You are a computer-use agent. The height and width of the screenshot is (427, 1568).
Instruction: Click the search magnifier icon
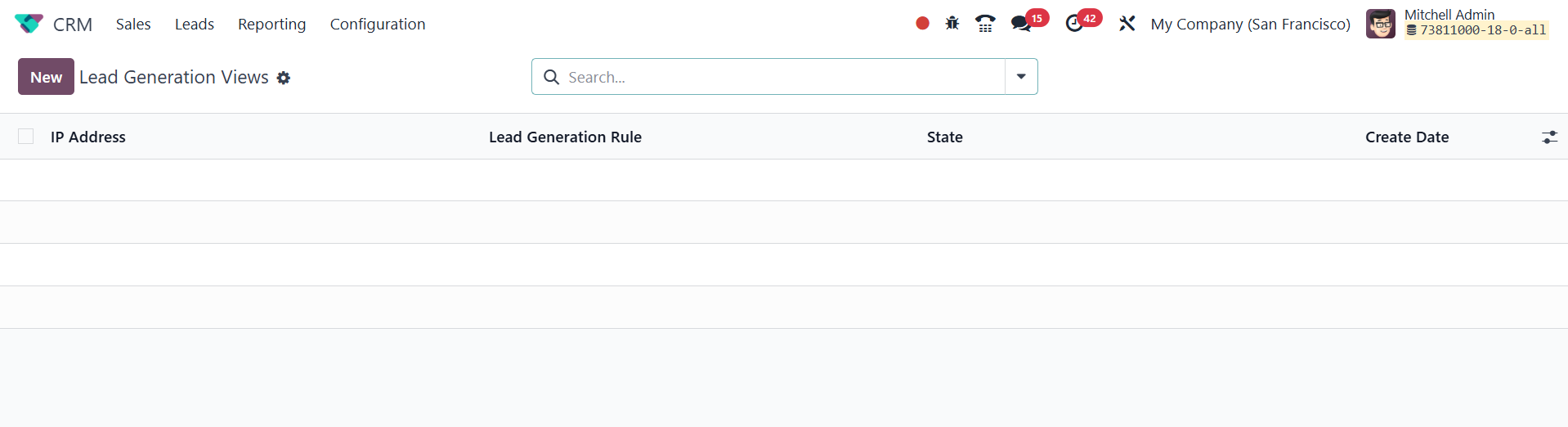pos(552,77)
